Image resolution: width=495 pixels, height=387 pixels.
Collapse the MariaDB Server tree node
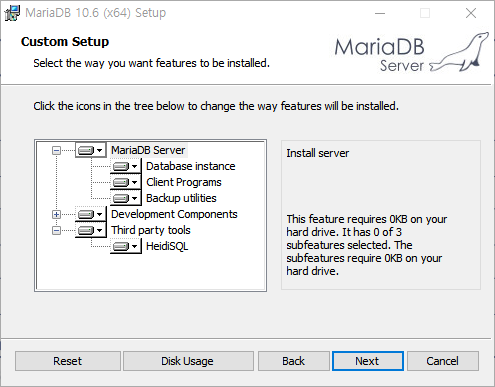[56, 151]
